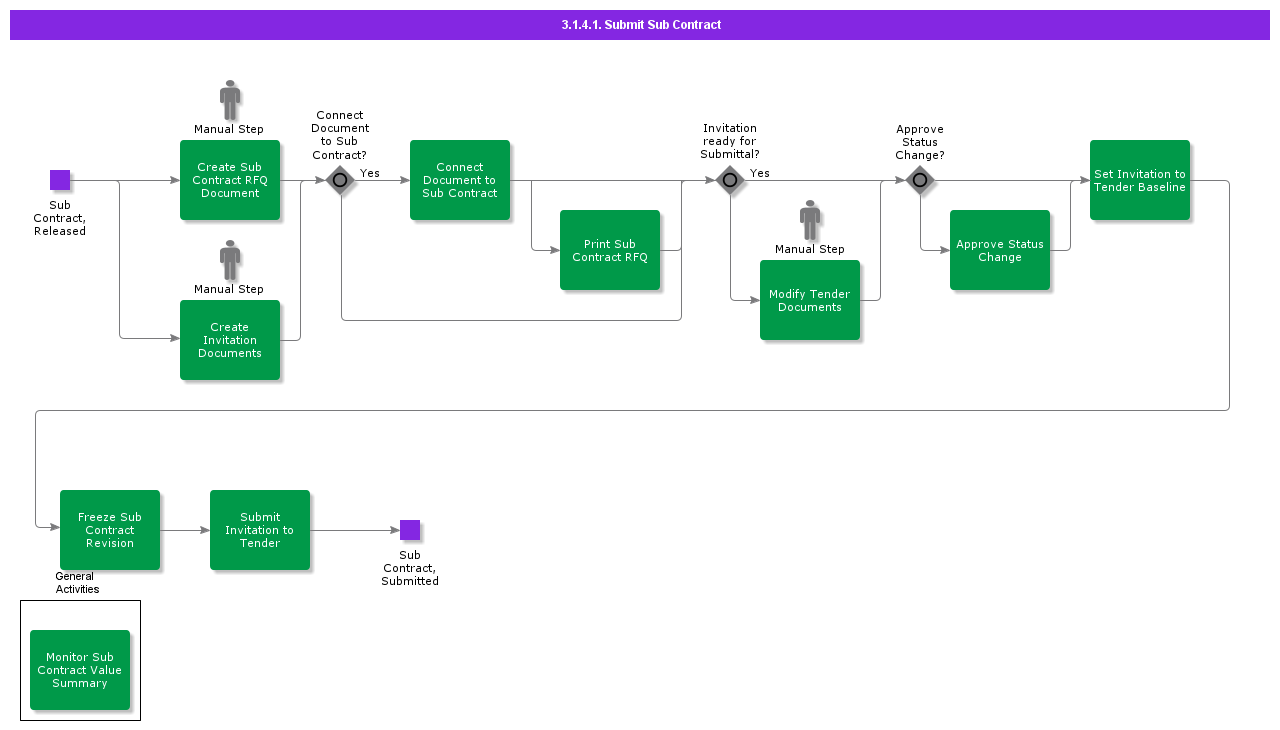Select the Invitation ready for Submittal gateway diamond
The image size is (1280, 730).
[730, 180]
